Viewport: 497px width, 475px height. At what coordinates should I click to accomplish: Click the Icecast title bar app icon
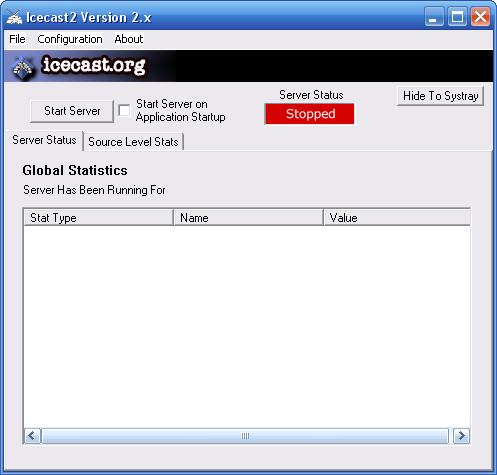tap(14, 17)
